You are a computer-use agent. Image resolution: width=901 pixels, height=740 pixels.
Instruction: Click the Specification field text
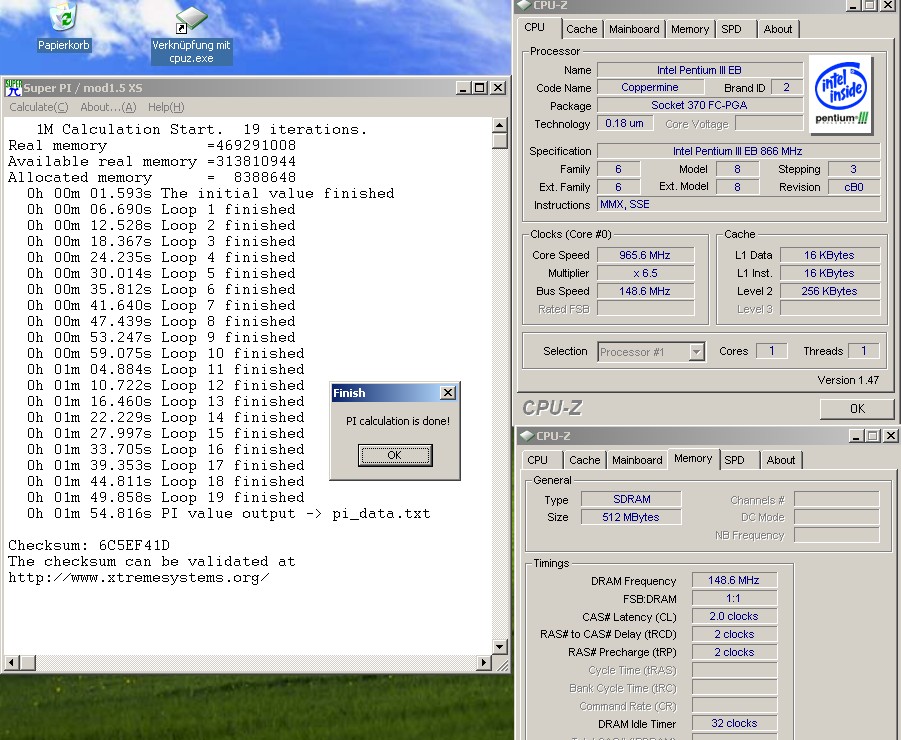738,151
